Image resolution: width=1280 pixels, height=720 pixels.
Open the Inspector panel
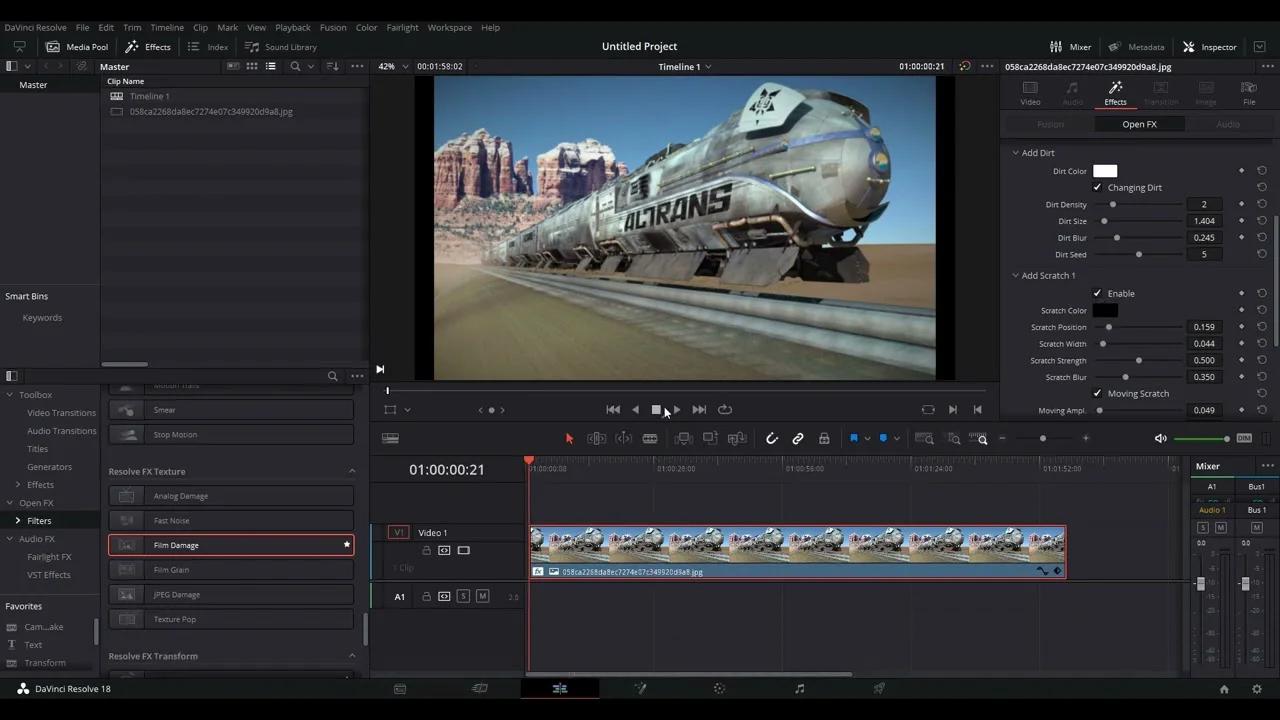click(x=1210, y=46)
